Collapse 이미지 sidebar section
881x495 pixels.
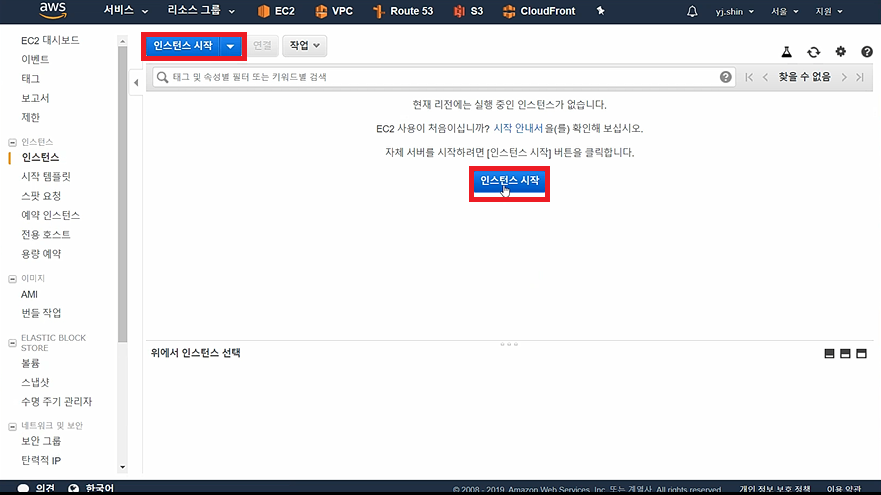(12, 279)
